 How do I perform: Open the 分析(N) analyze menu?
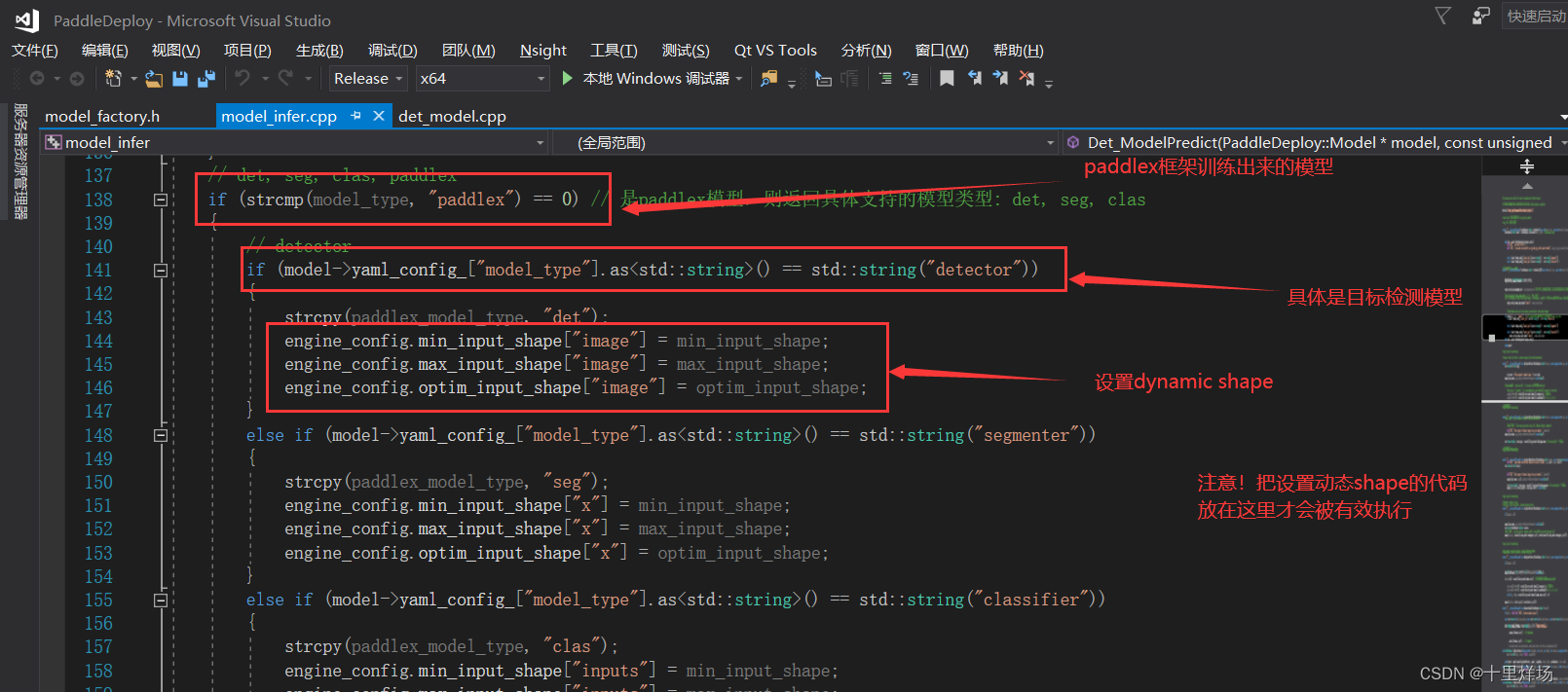tap(867, 51)
